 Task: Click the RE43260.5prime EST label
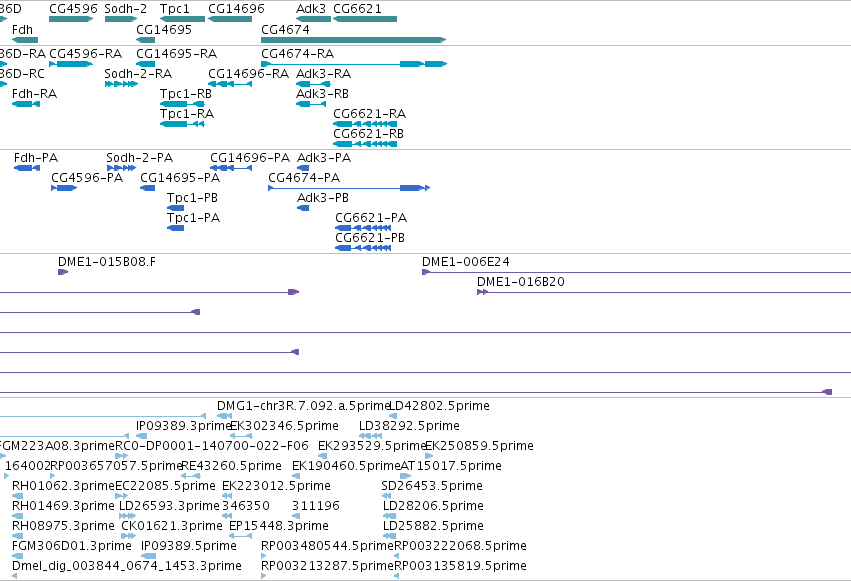coord(231,466)
